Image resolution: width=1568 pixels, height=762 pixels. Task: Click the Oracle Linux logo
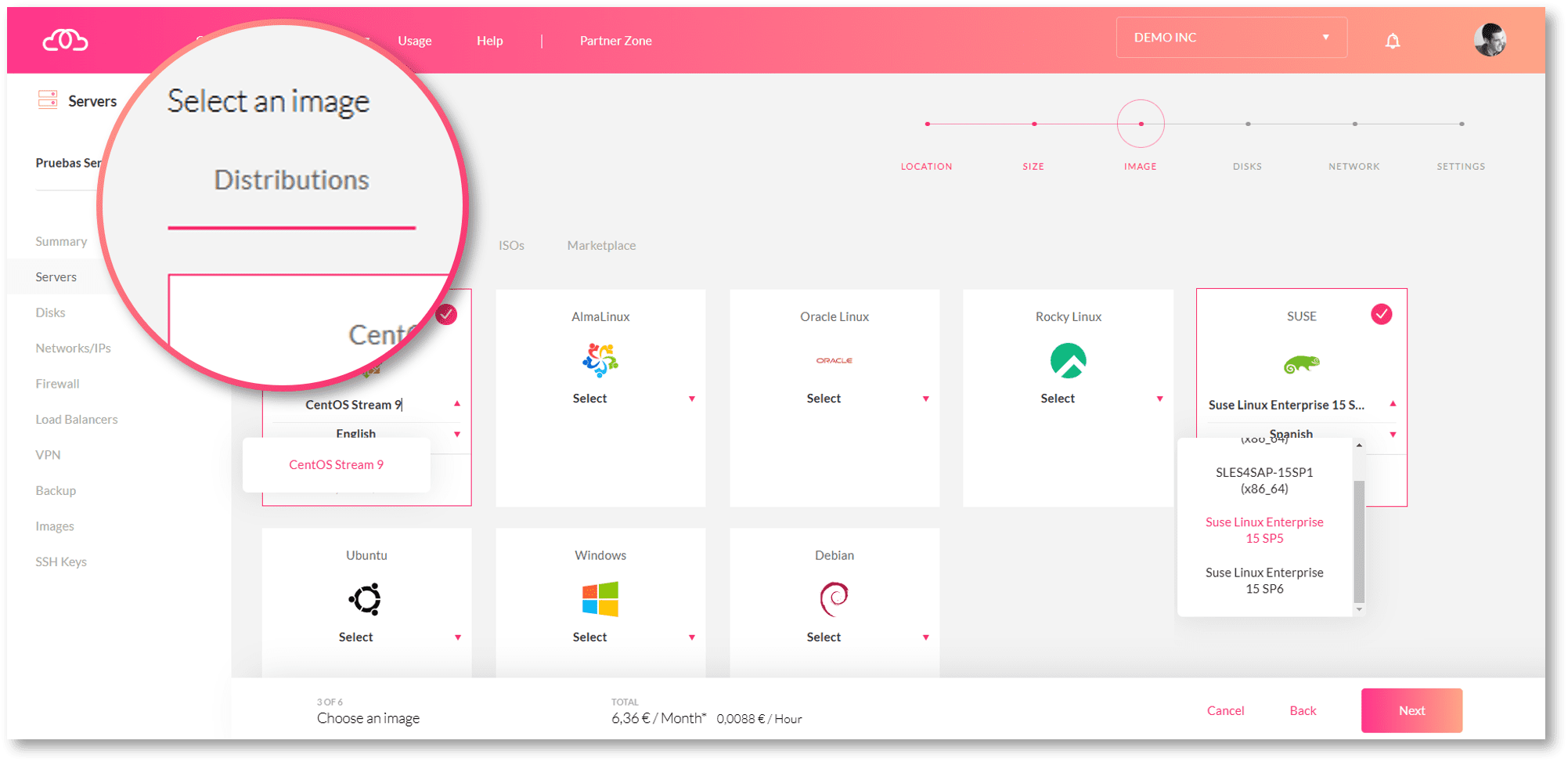coord(834,360)
